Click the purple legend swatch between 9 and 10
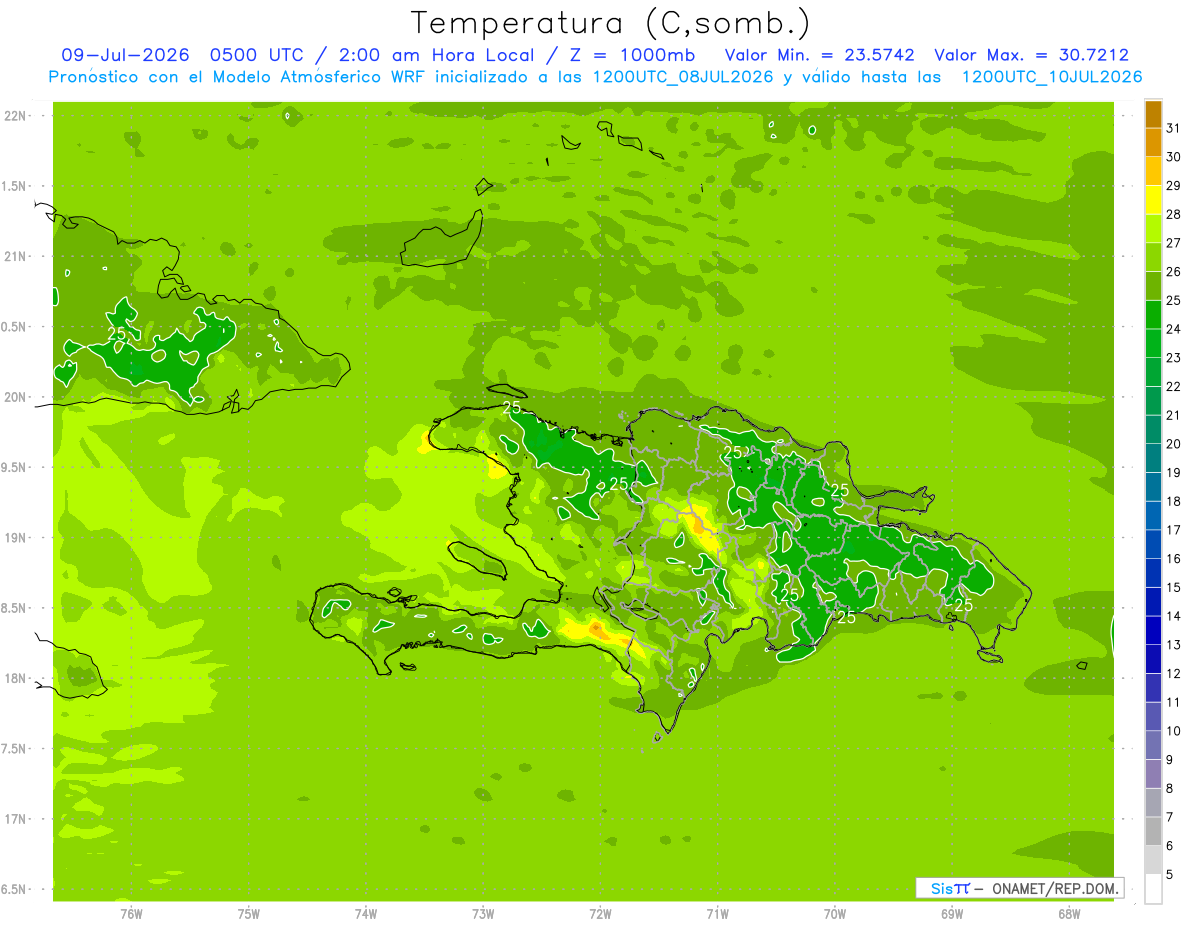 [1153, 745]
